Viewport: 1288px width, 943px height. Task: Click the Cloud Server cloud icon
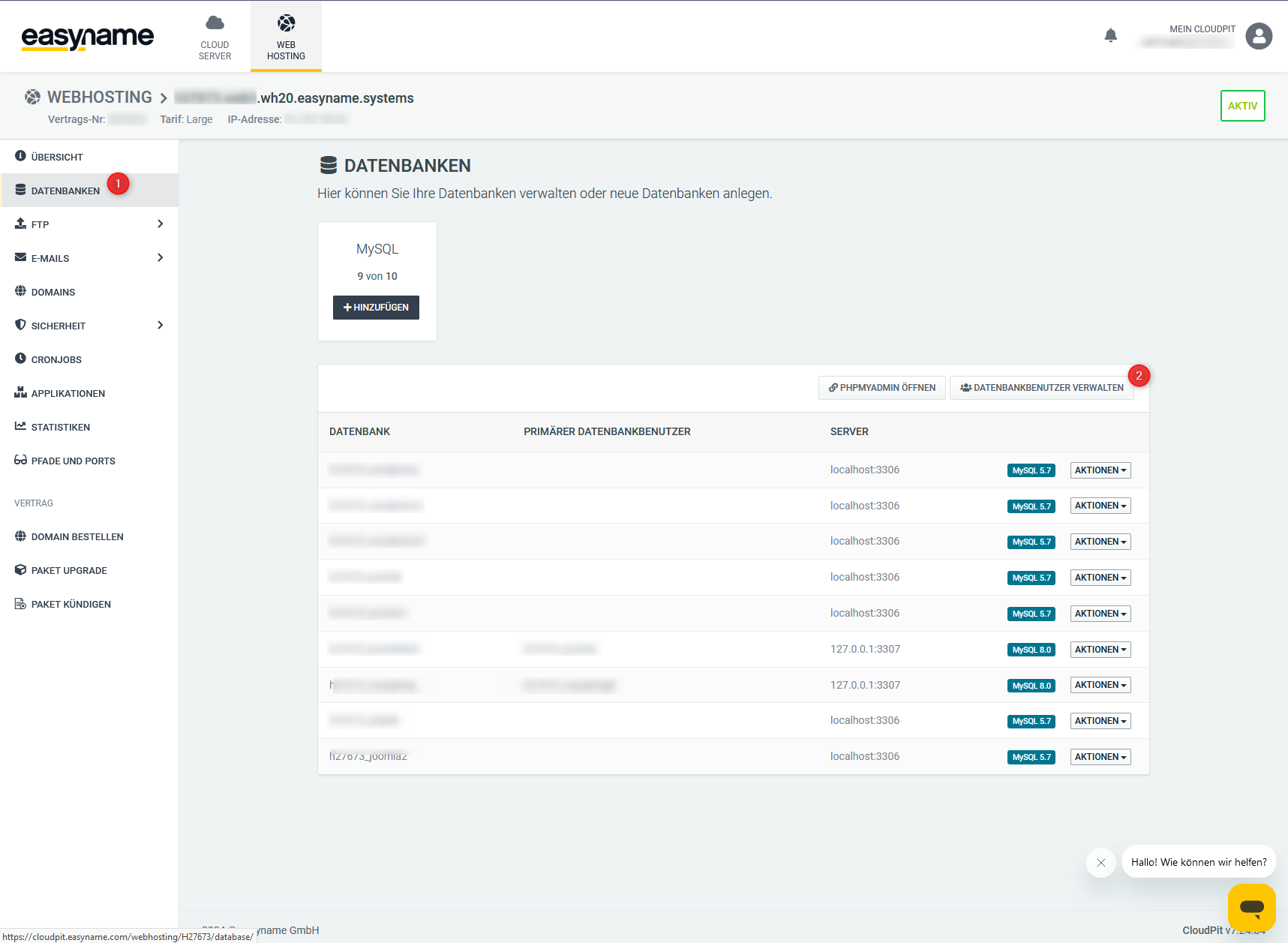pos(215,23)
